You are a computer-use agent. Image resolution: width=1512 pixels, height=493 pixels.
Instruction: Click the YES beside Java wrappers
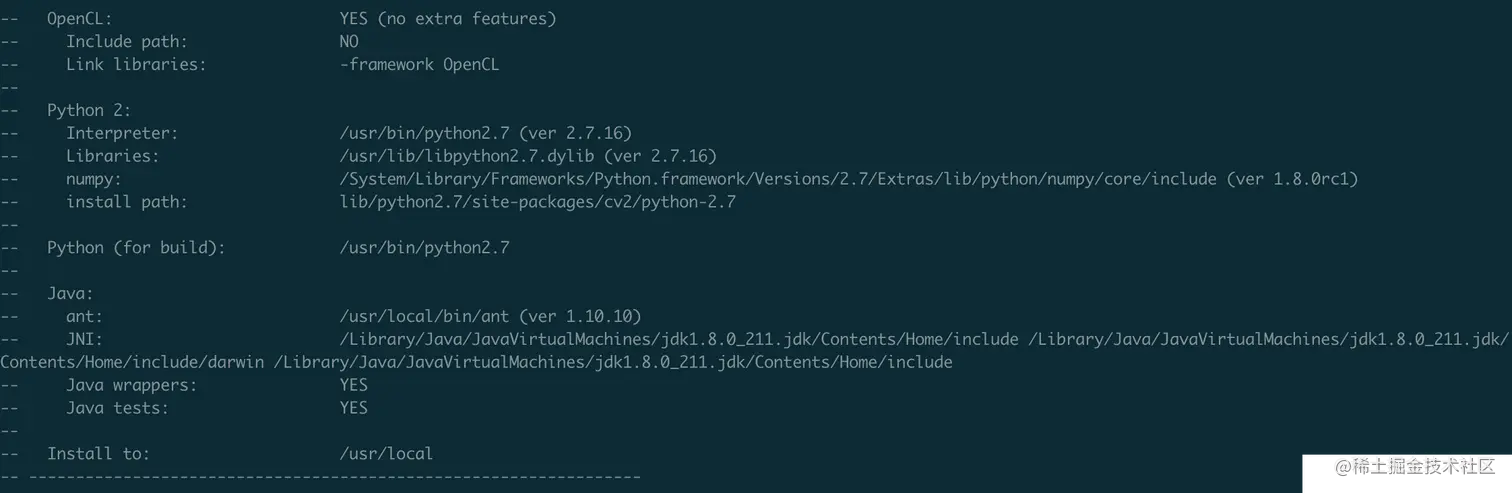[353, 385]
